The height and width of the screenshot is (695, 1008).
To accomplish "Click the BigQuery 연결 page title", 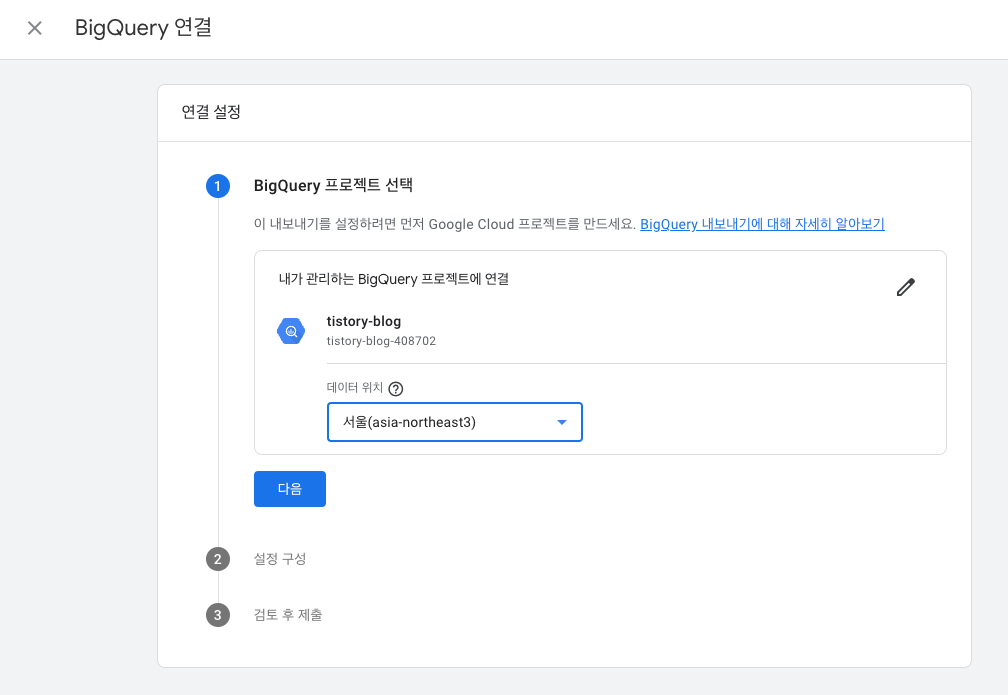I will (x=143, y=28).
